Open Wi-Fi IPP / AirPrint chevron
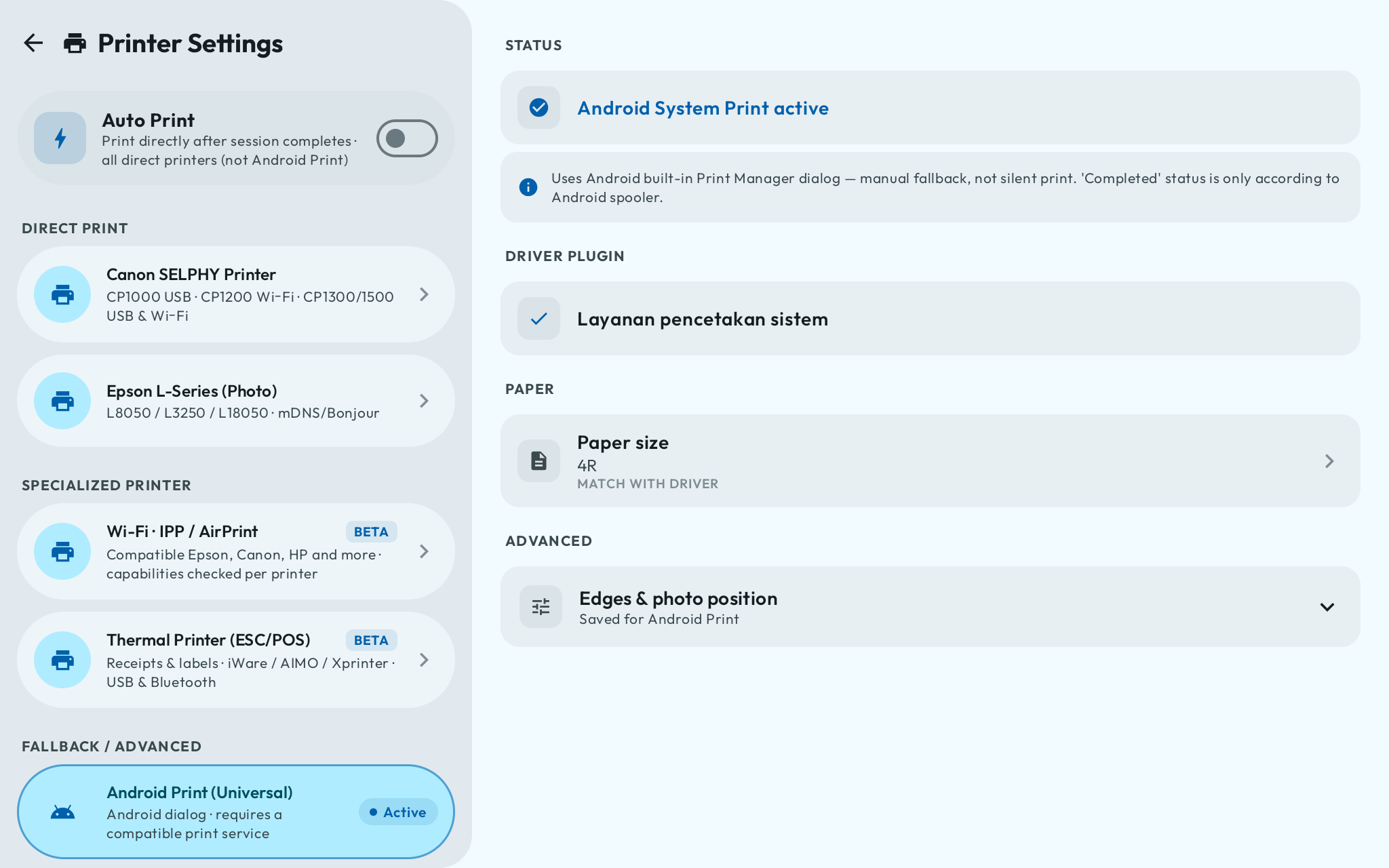 click(424, 551)
